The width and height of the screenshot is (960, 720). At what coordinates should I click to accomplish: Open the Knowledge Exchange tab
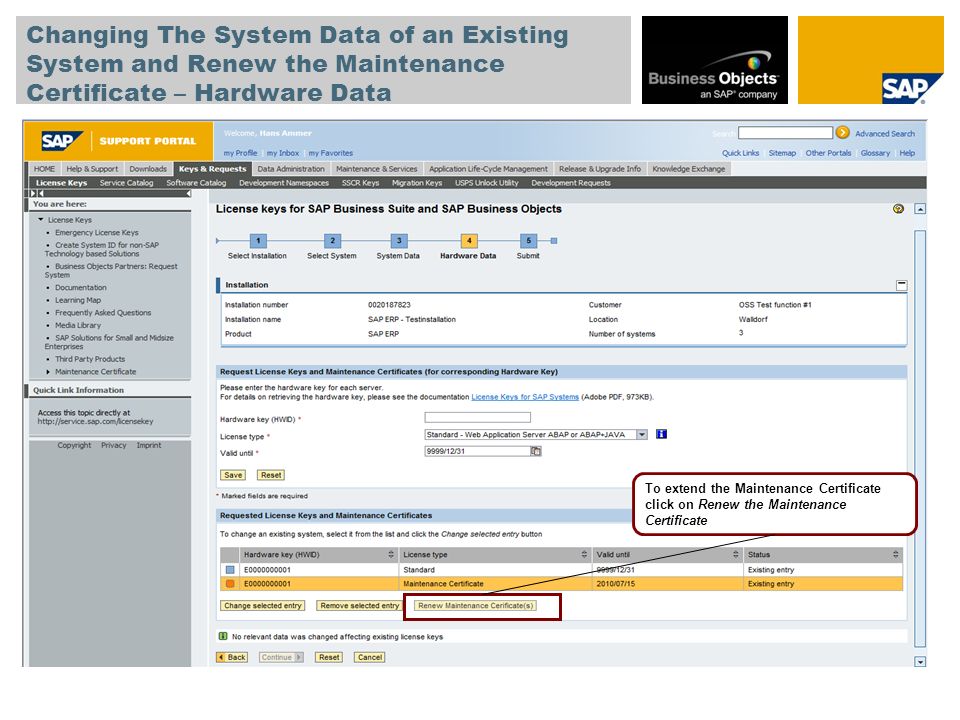point(689,169)
